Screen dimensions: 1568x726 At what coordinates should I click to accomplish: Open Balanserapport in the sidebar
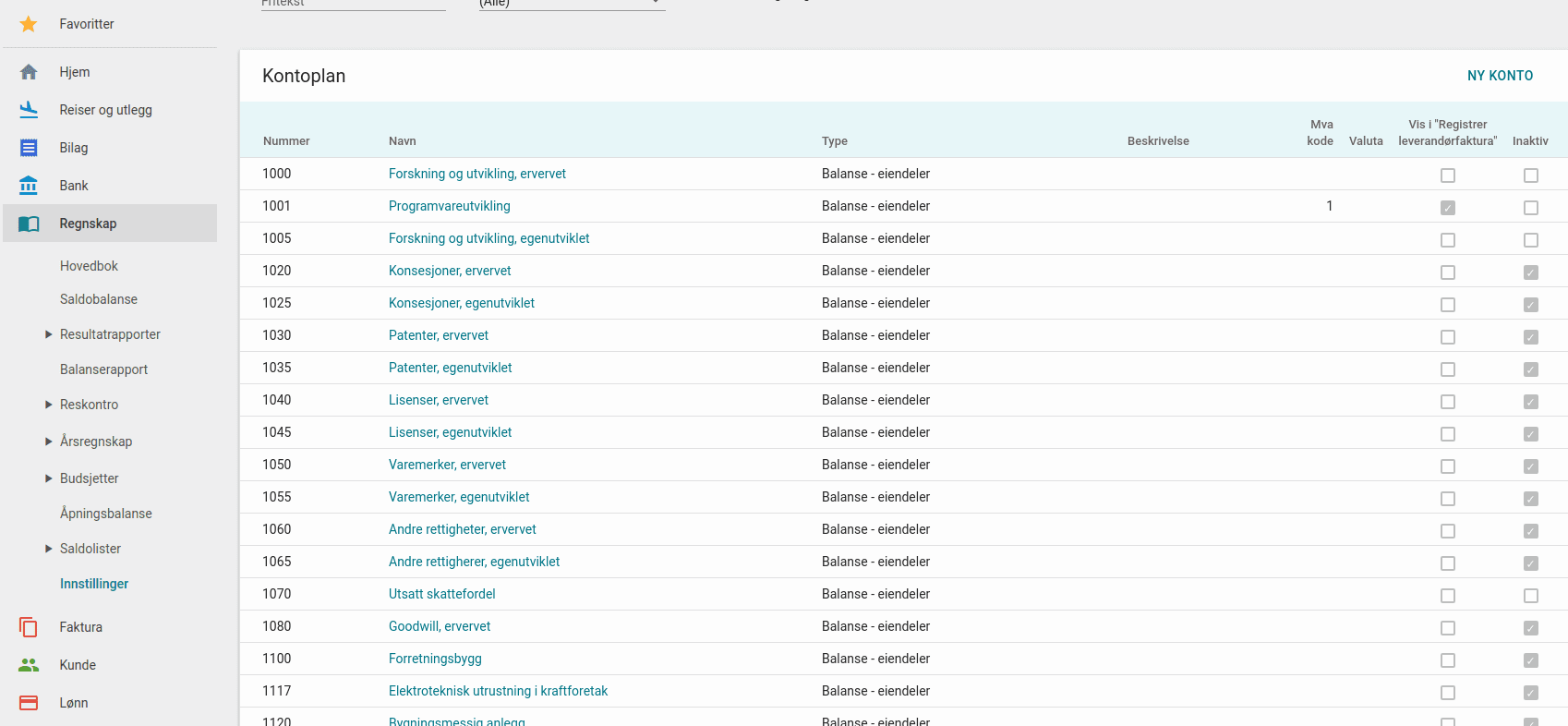[x=103, y=369]
